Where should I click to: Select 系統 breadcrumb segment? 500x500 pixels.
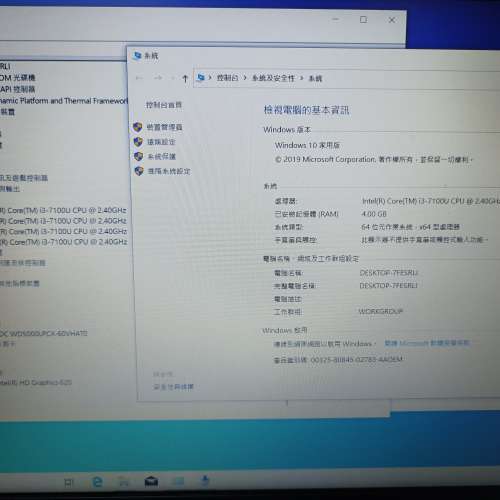[x=315, y=79]
